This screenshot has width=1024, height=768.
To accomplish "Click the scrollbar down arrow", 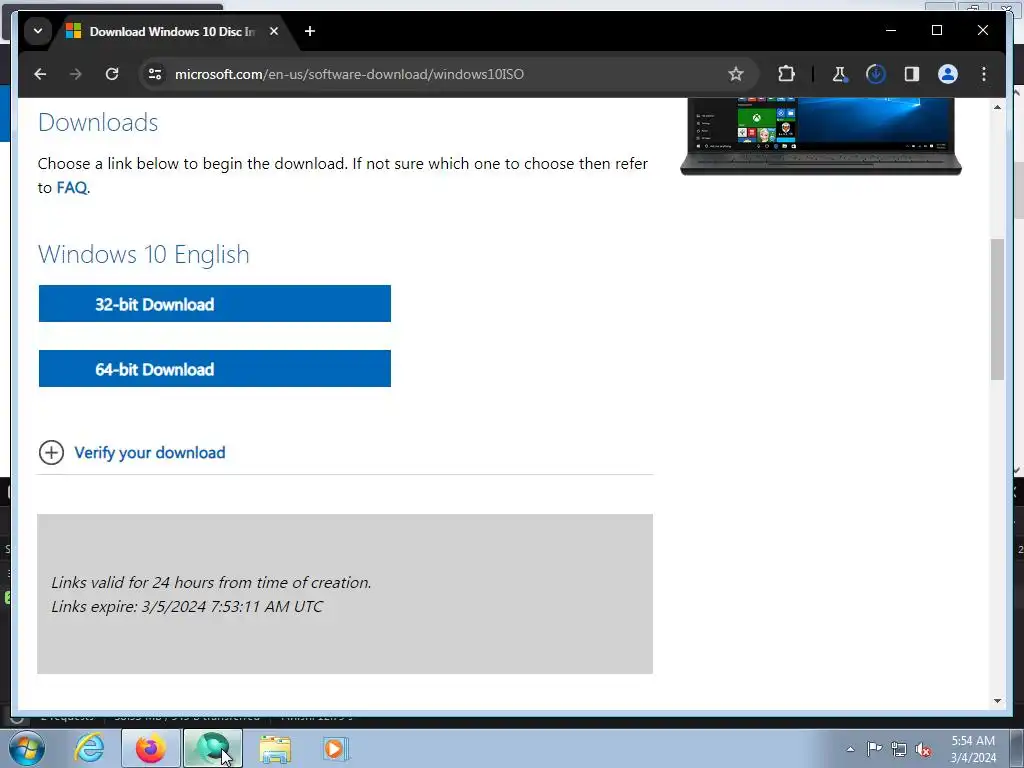I will [x=997, y=701].
